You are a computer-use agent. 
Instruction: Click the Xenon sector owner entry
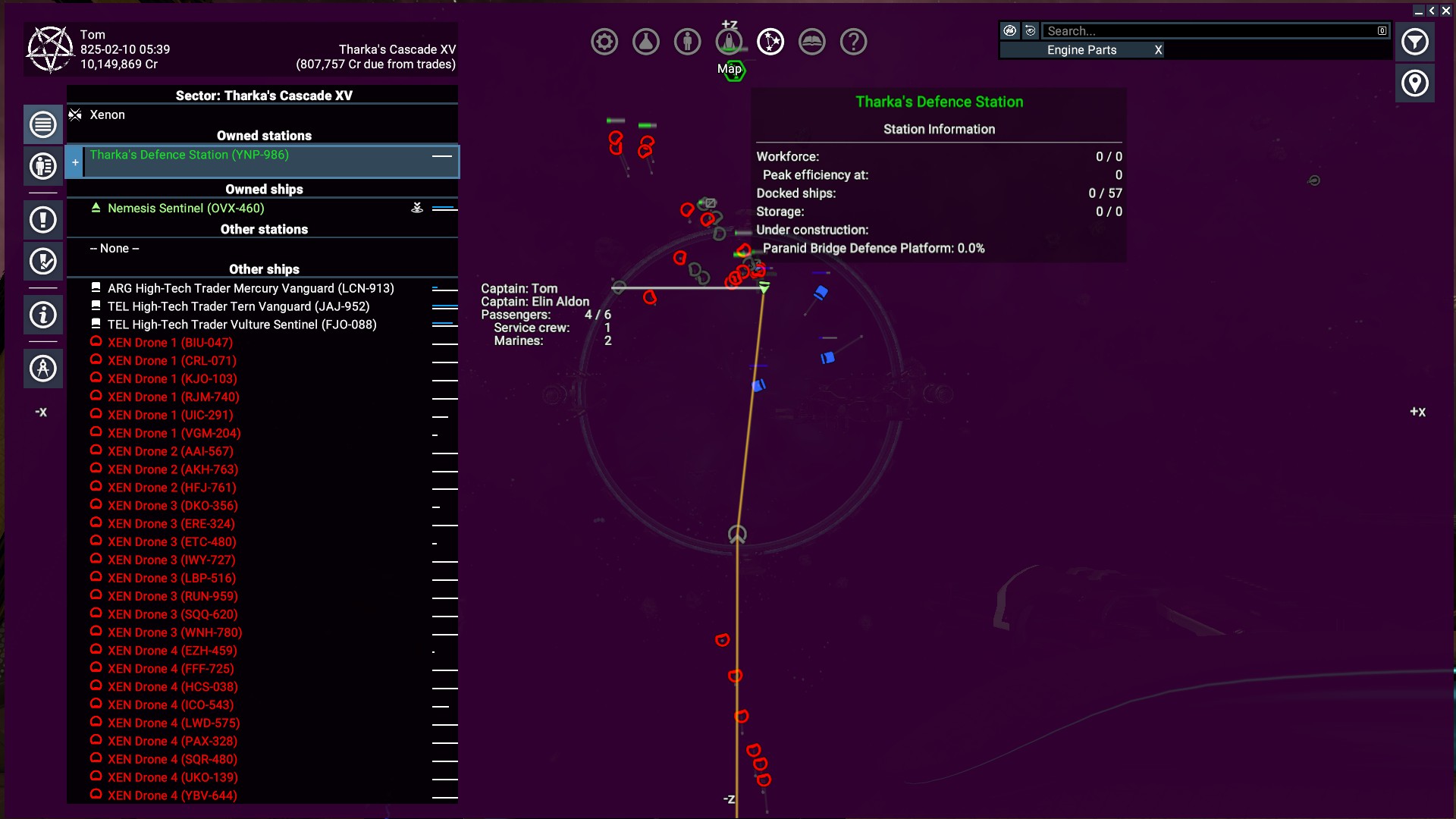[x=107, y=115]
